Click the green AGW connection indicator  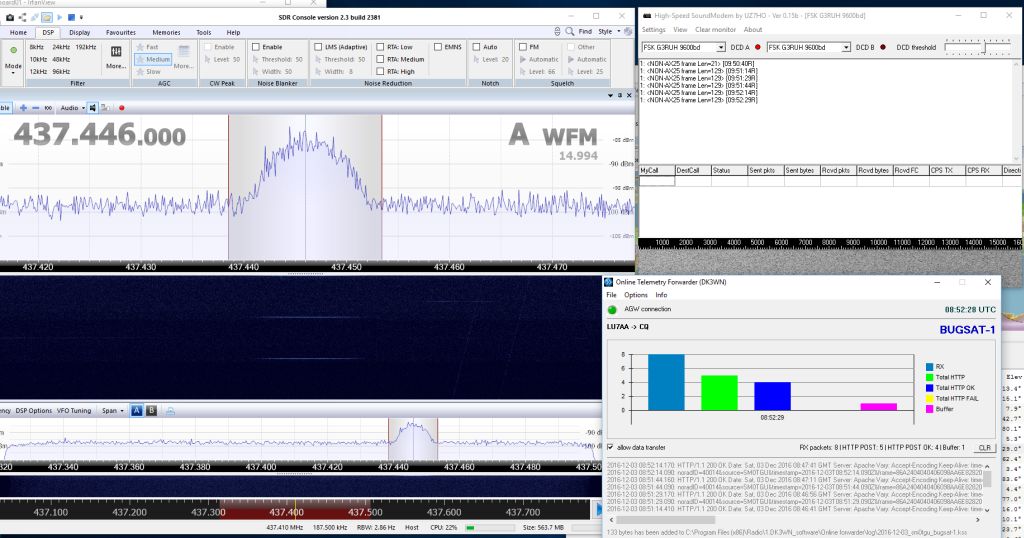coord(612,309)
